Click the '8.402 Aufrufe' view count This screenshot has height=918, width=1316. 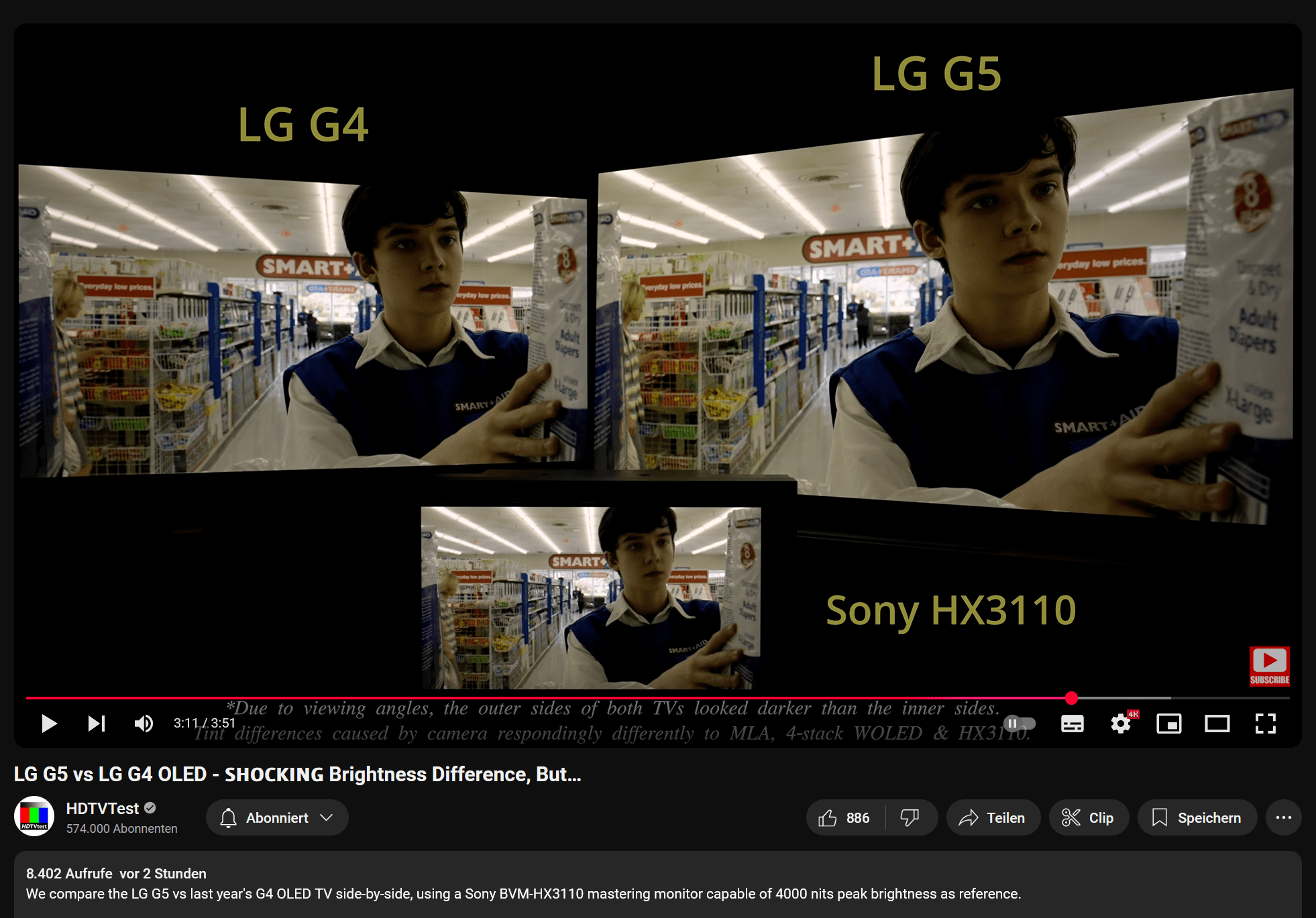click(x=69, y=873)
